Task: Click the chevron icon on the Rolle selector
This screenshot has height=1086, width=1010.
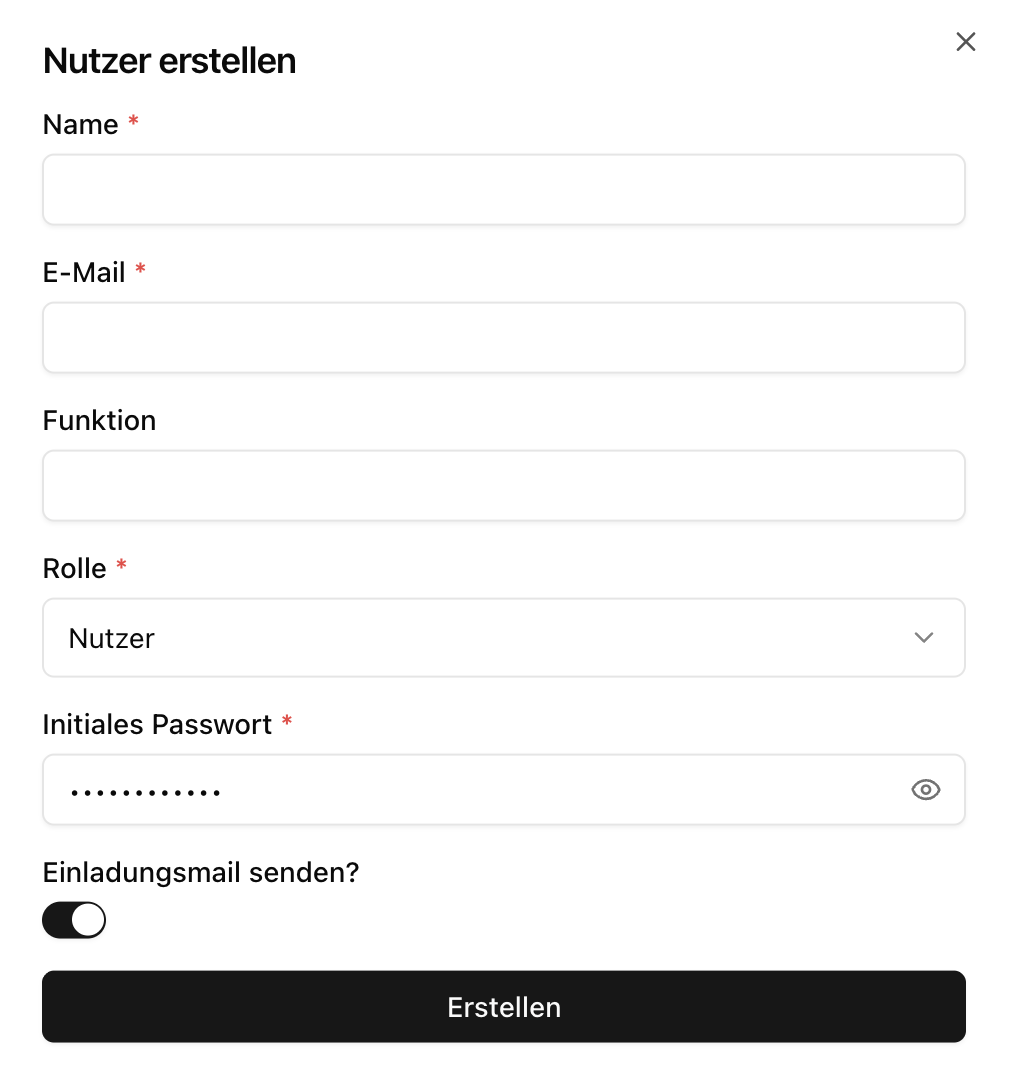Action: (923, 637)
